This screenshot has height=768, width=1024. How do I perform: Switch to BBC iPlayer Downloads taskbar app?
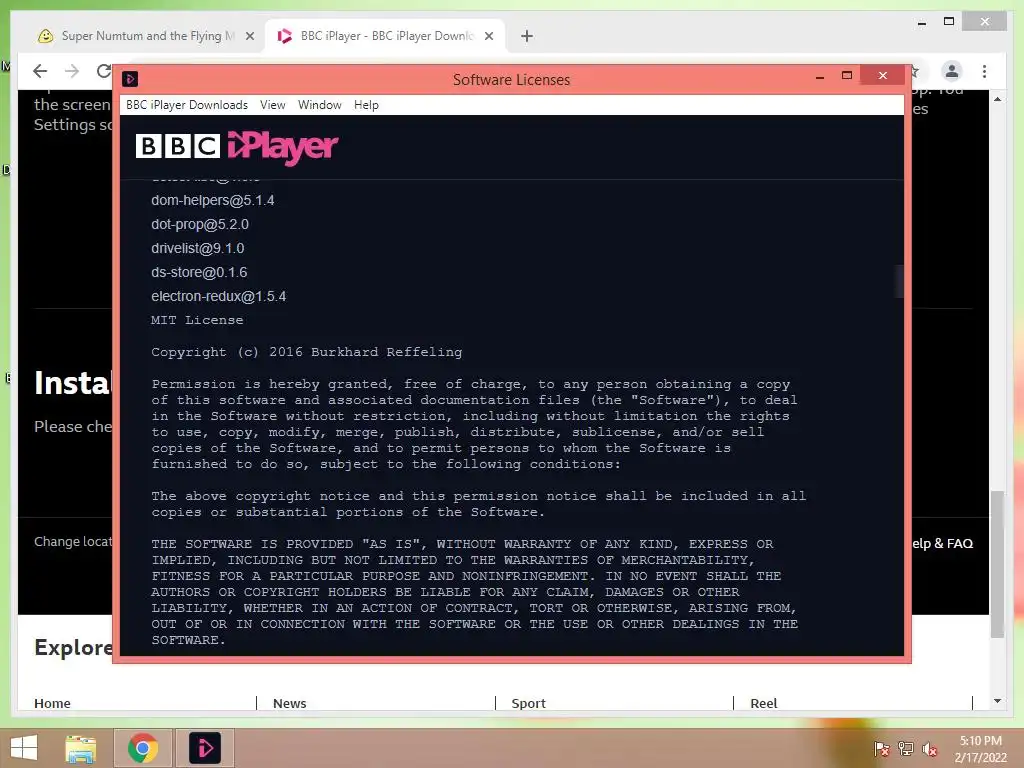204,748
